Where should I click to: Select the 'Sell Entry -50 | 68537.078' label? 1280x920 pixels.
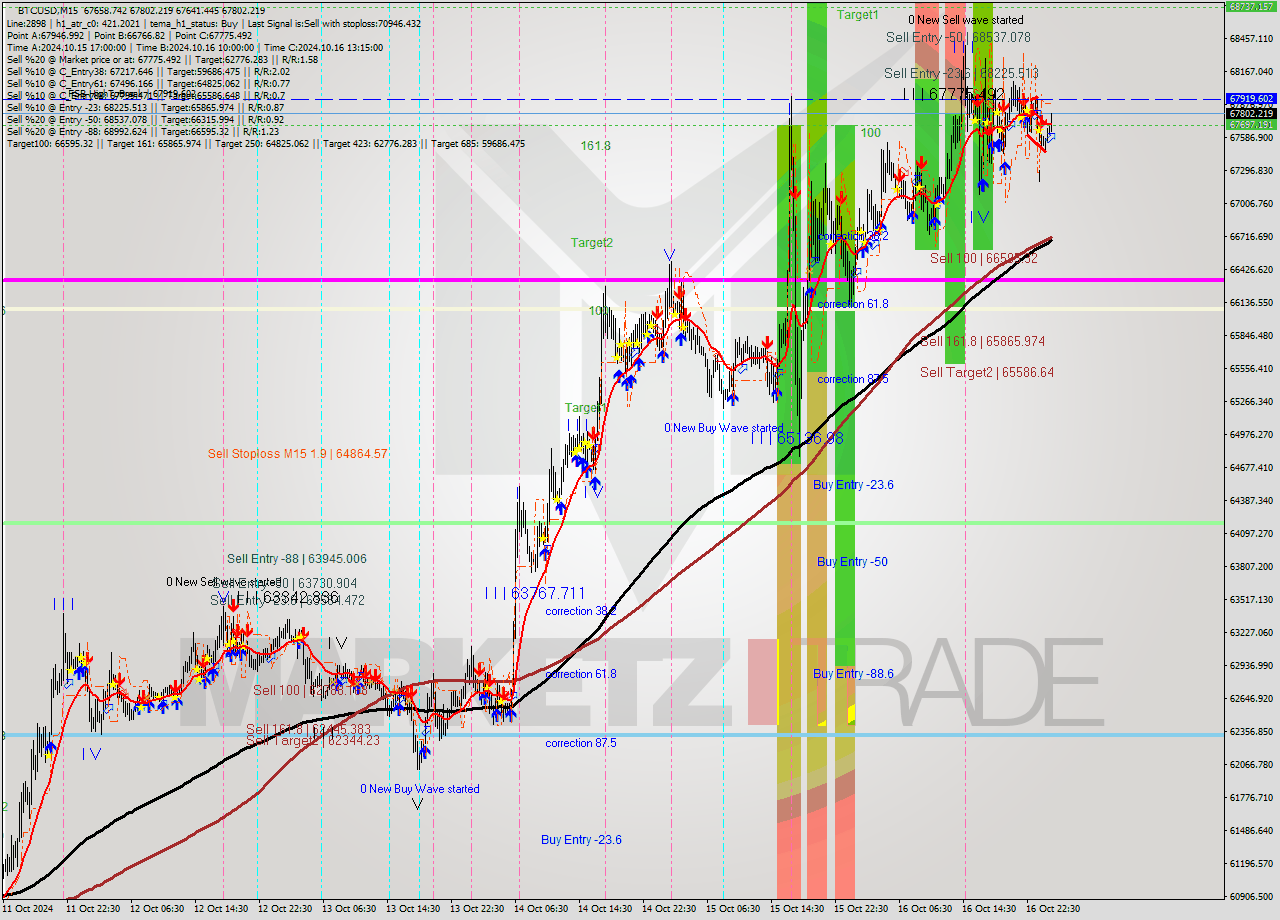pyautogui.click(x=958, y=37)
